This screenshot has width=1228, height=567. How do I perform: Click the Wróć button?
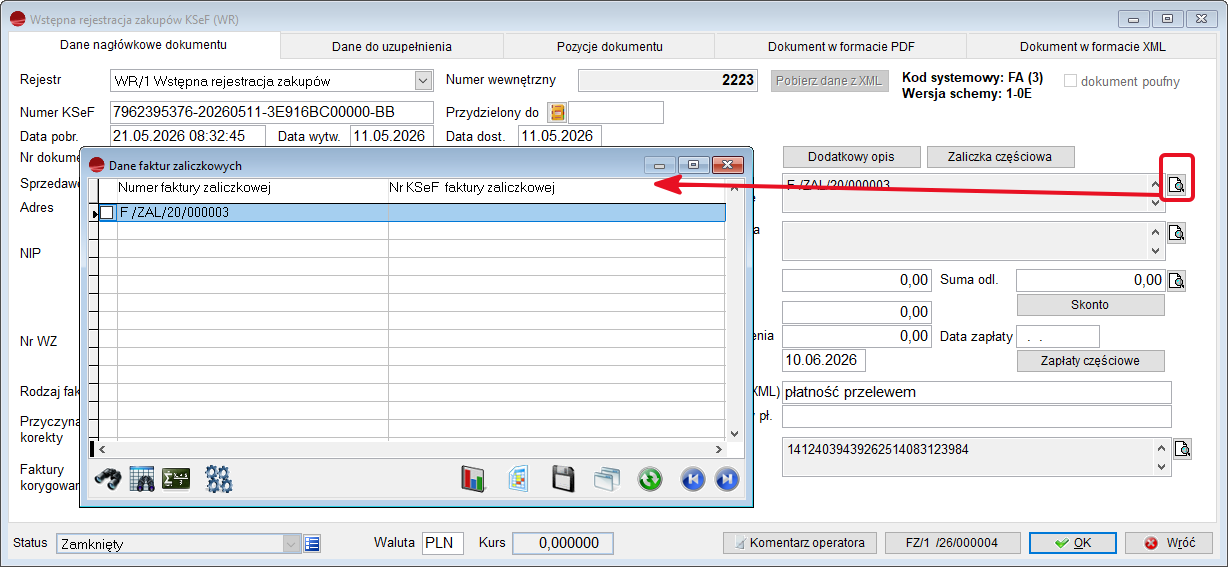point(1169,543)
